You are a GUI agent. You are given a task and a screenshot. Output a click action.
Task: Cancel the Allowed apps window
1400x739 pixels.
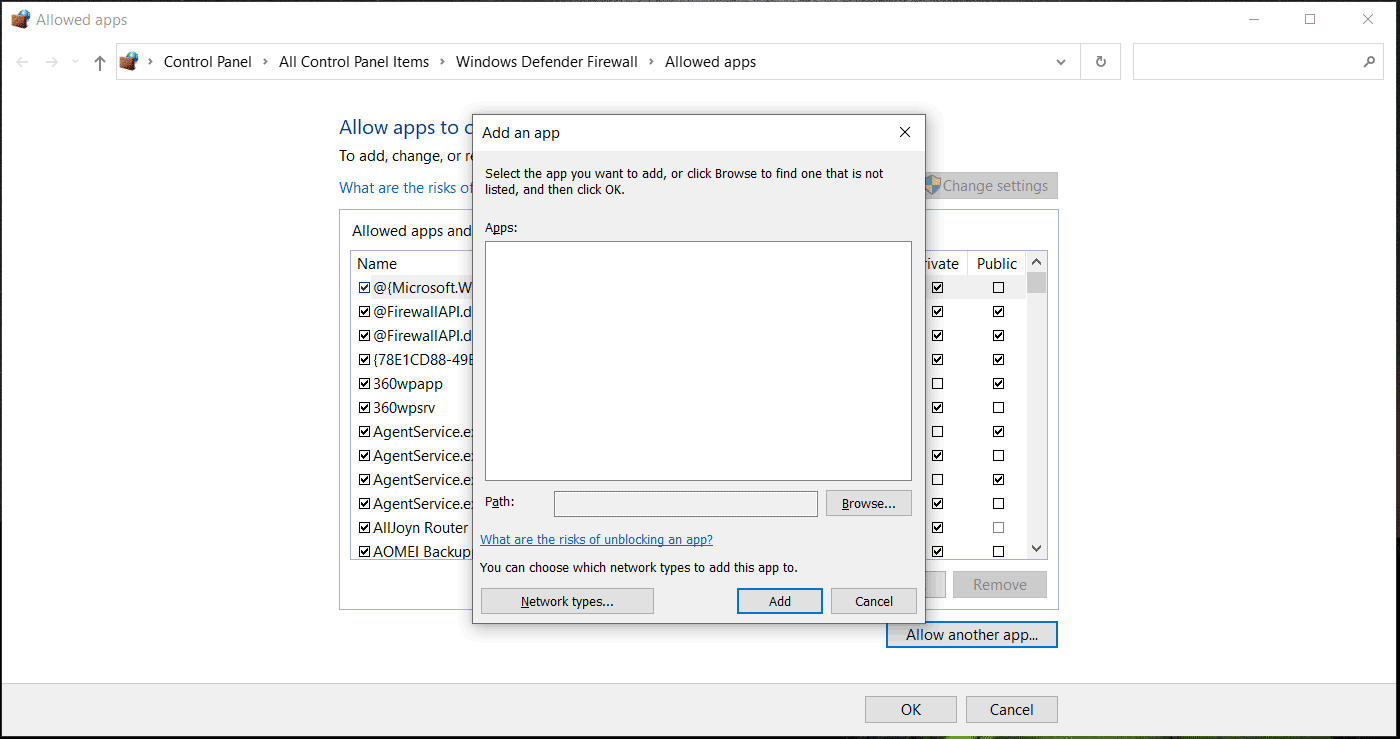coord(1012,710)
